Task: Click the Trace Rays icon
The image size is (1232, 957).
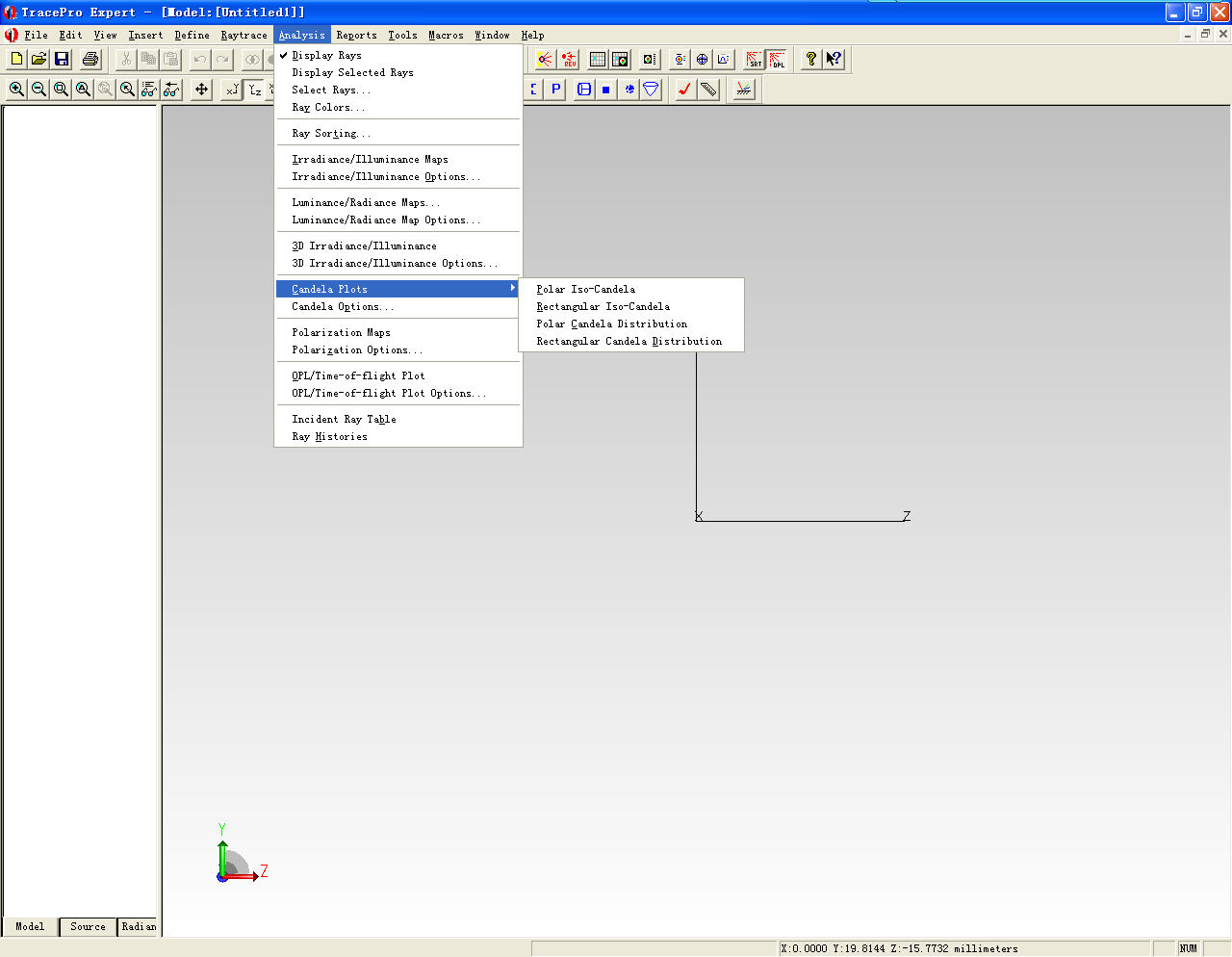Action: click(x=546, y=60)
